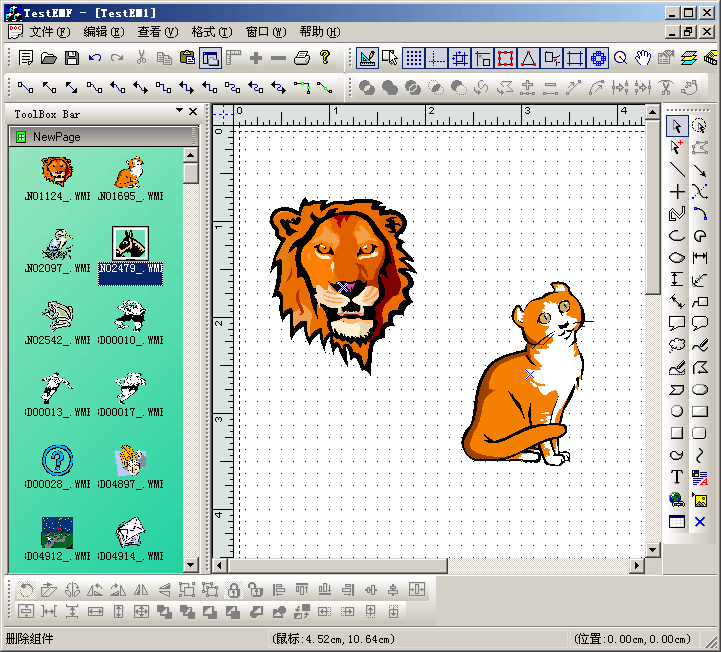Viewport: 721px width, 652px height.
Task: Click the magnifier zoom icon
Action: click(x=620, y=58)
